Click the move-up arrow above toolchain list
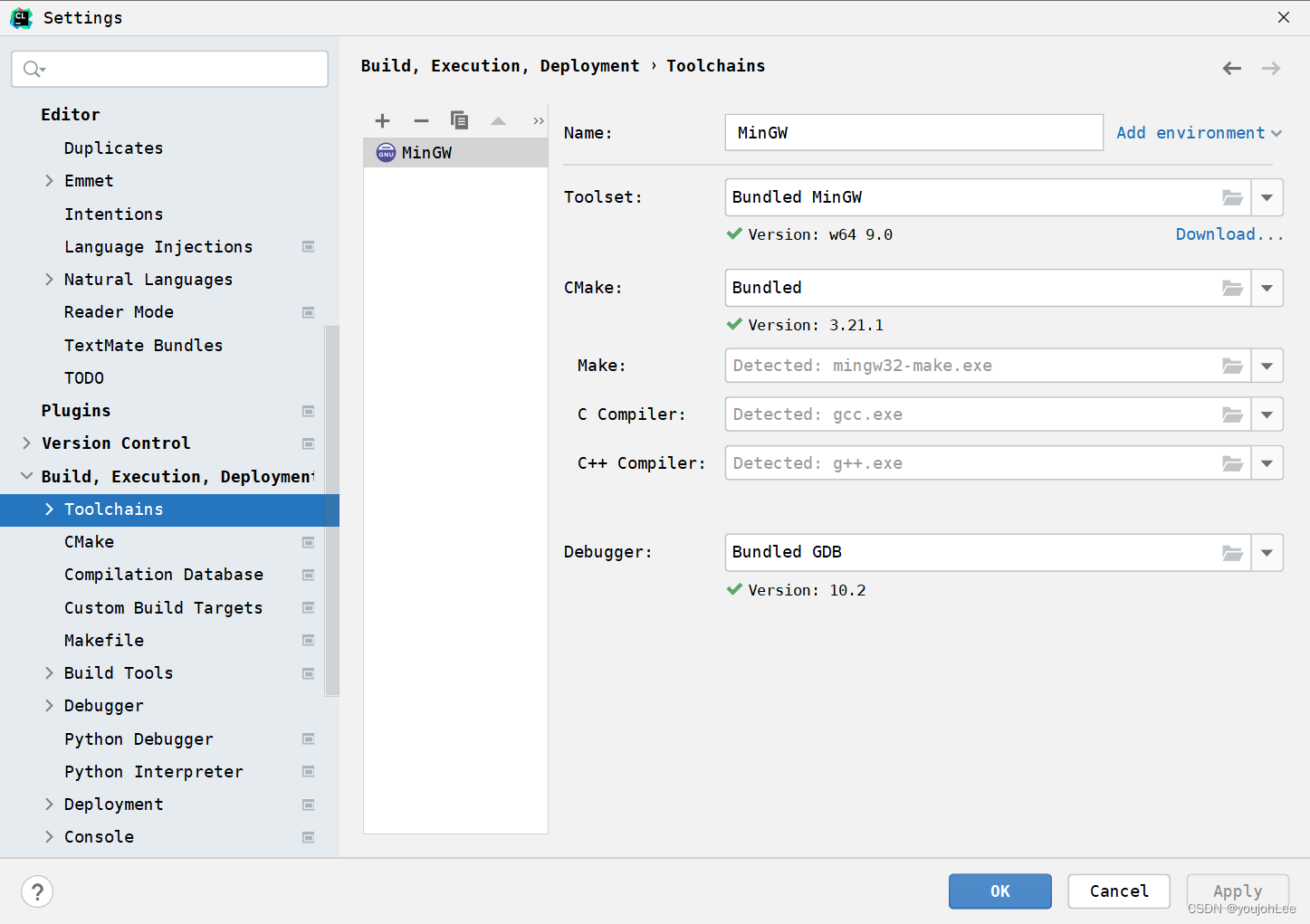This screenshot has height=924, width=1310. click(x=498, y=119)
